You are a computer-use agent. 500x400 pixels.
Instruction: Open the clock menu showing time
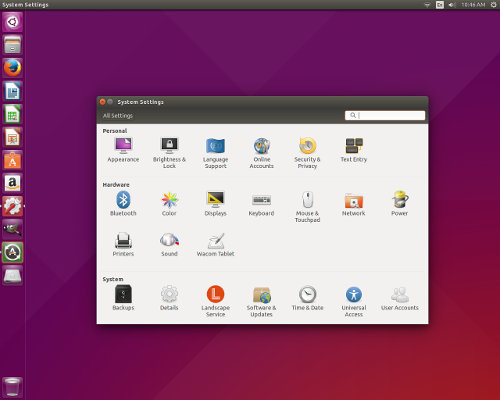473,5
